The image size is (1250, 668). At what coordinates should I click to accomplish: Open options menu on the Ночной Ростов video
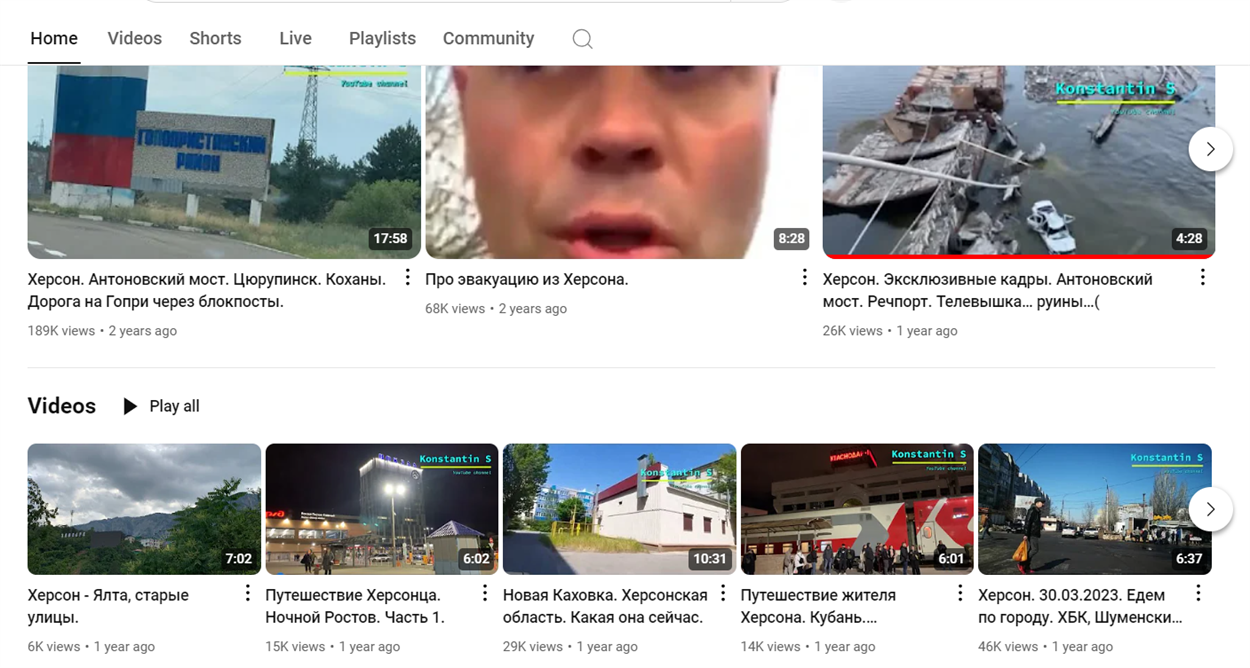click(483, 592)
